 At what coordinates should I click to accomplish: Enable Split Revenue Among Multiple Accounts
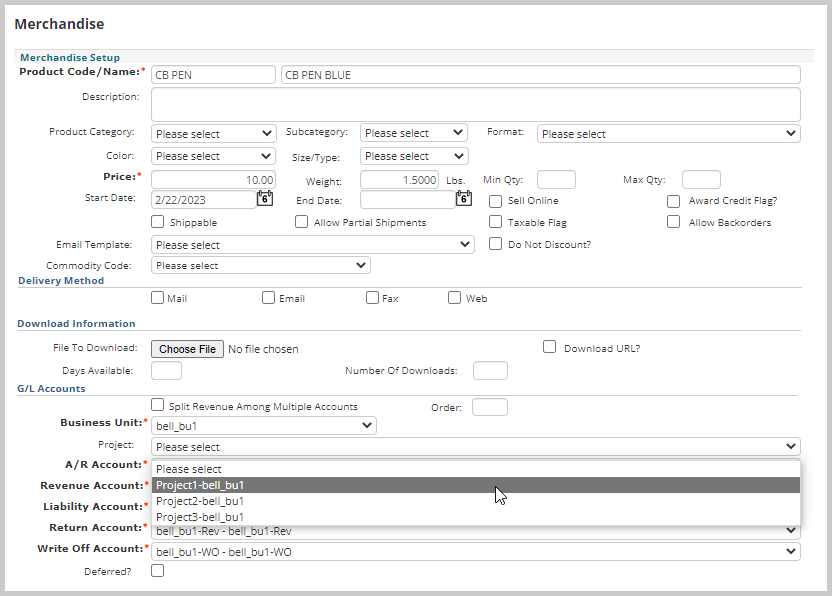pos(158,405)
